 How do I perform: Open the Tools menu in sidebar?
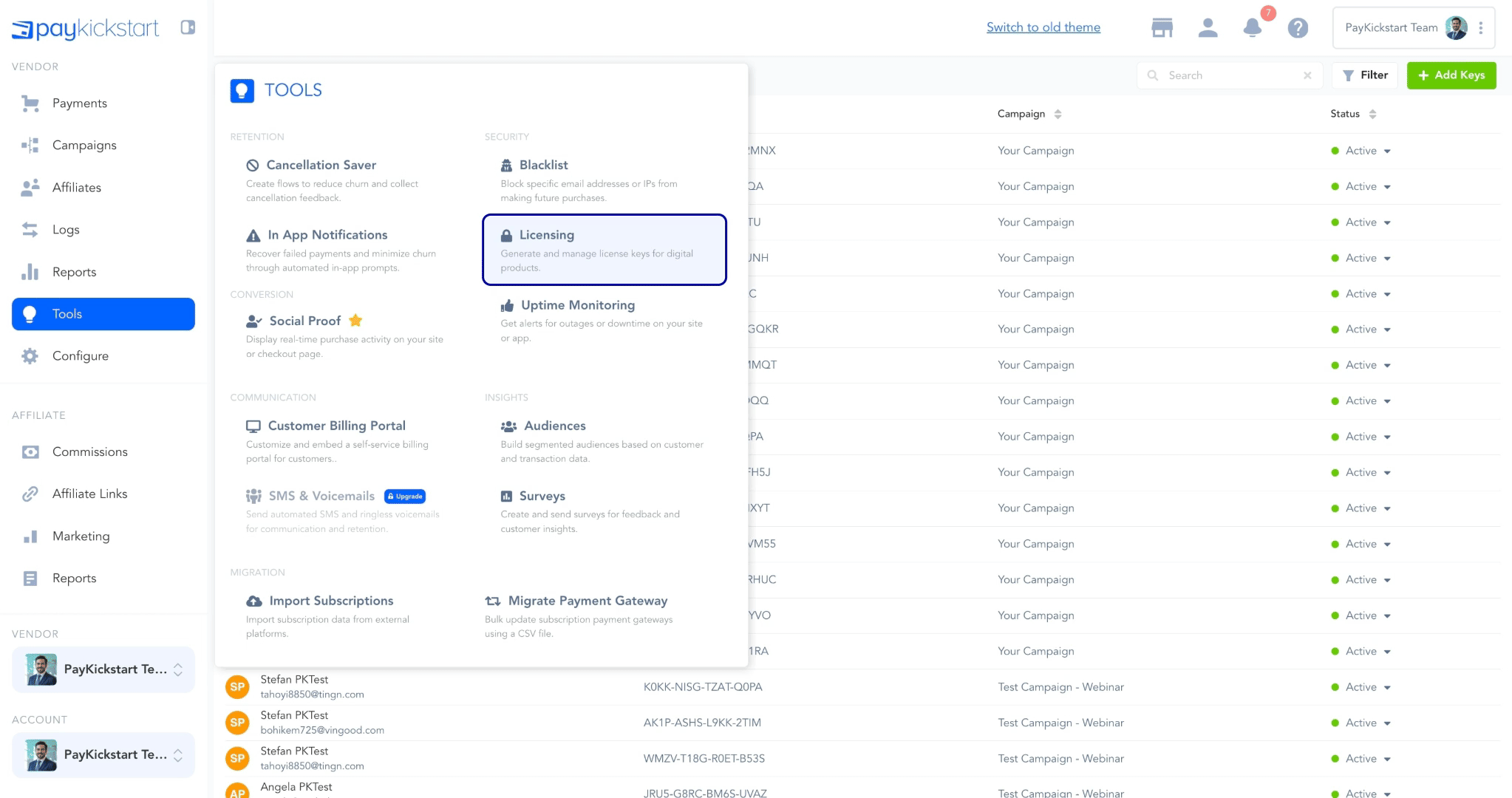coord(103,314)
